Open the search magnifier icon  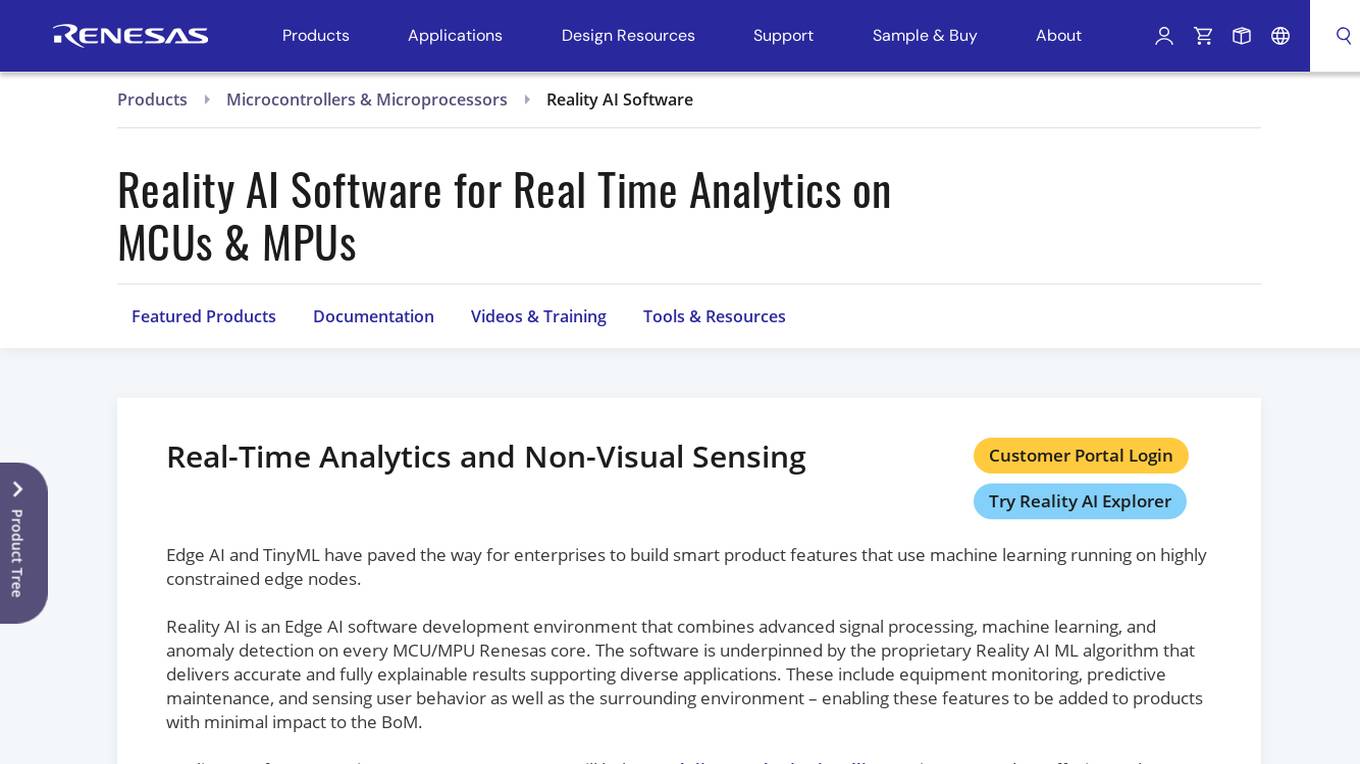pyautogui.click(x=1344, y=36)
